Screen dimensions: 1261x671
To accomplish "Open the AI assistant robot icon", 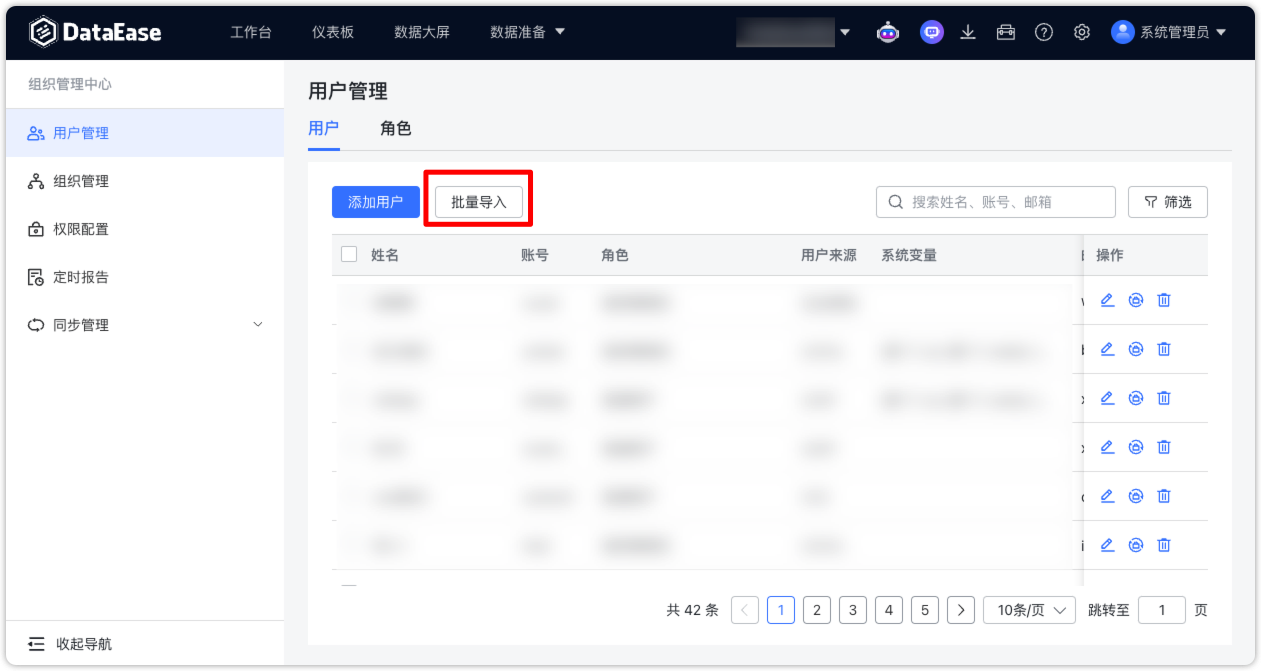I will click(x=888, y=32).
